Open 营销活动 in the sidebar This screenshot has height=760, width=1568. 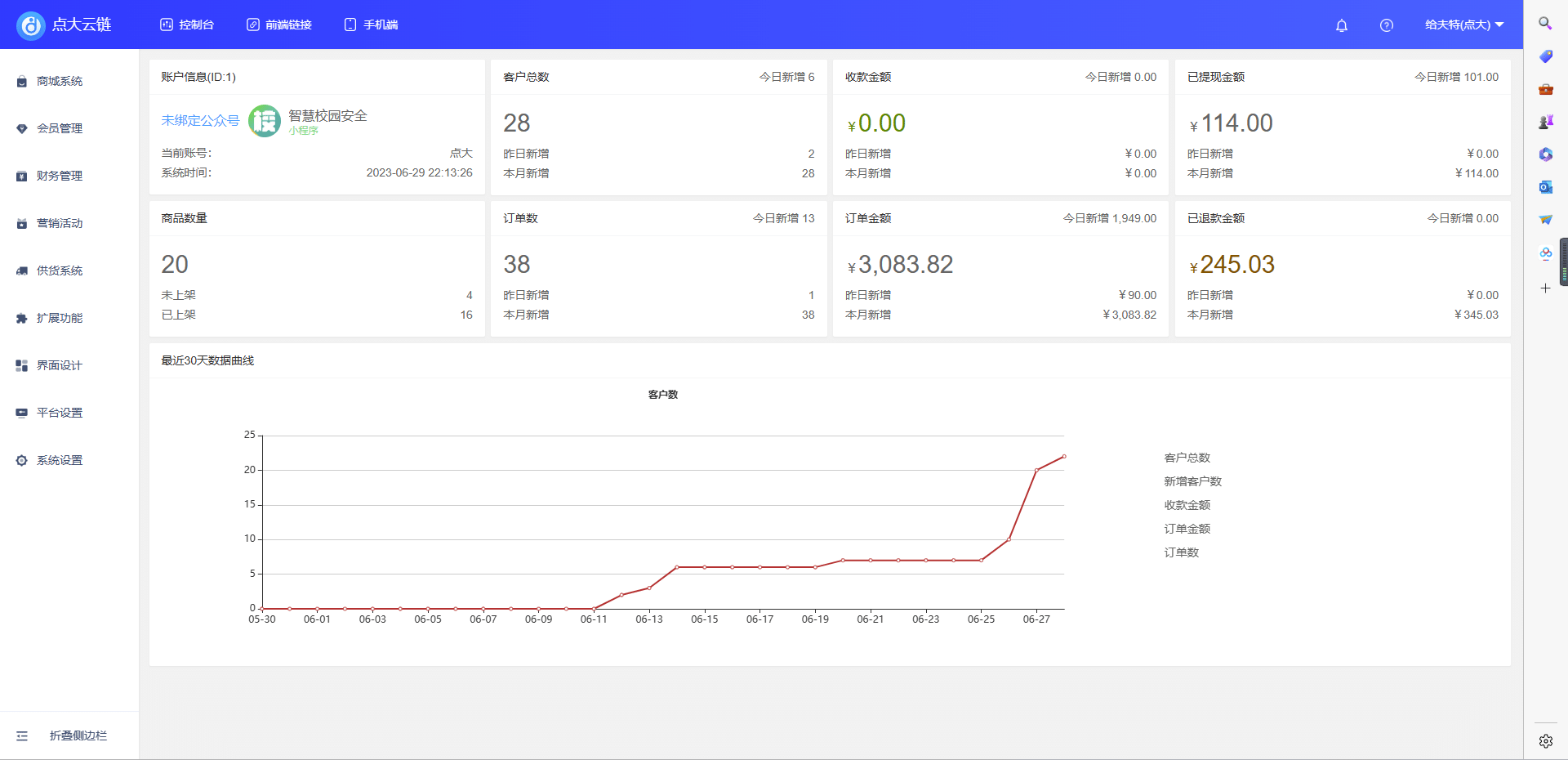click(x=60, y=223)
